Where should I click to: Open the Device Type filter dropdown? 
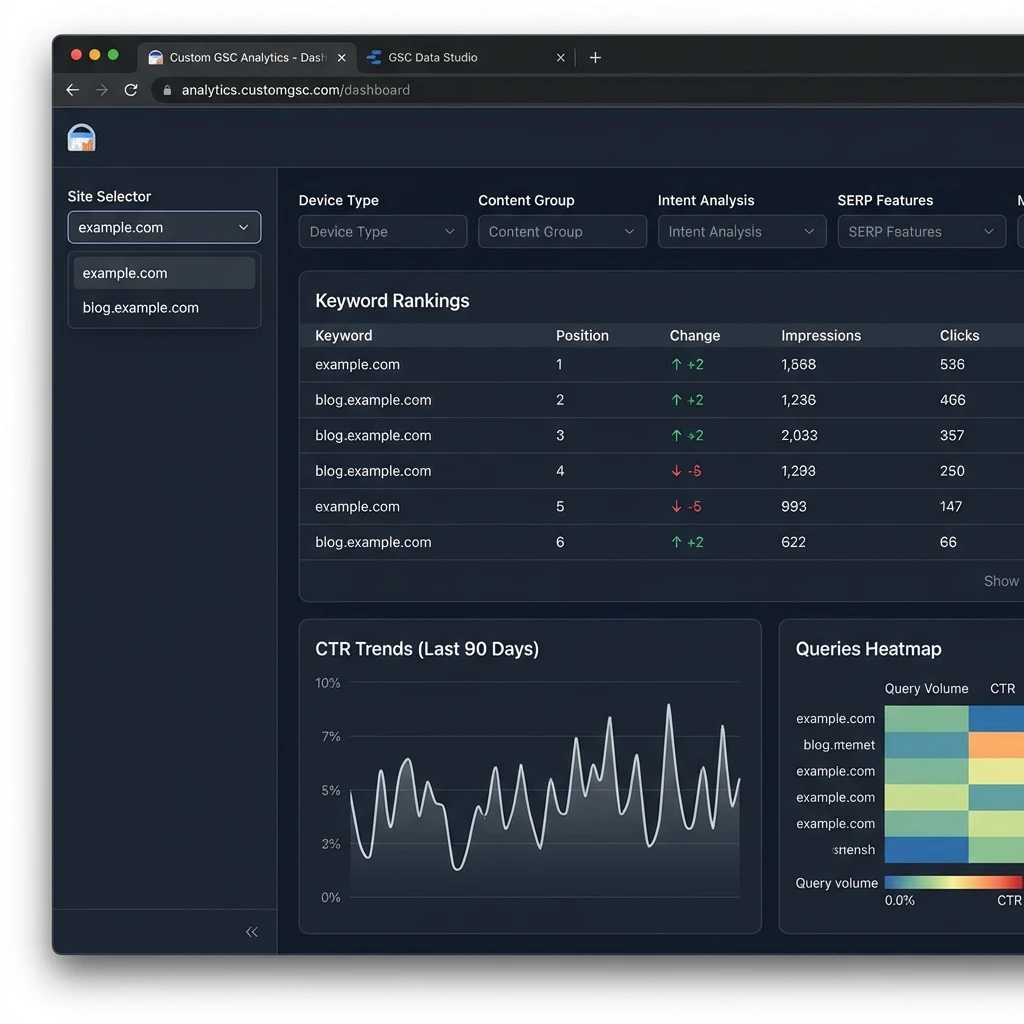click(382, 231)
